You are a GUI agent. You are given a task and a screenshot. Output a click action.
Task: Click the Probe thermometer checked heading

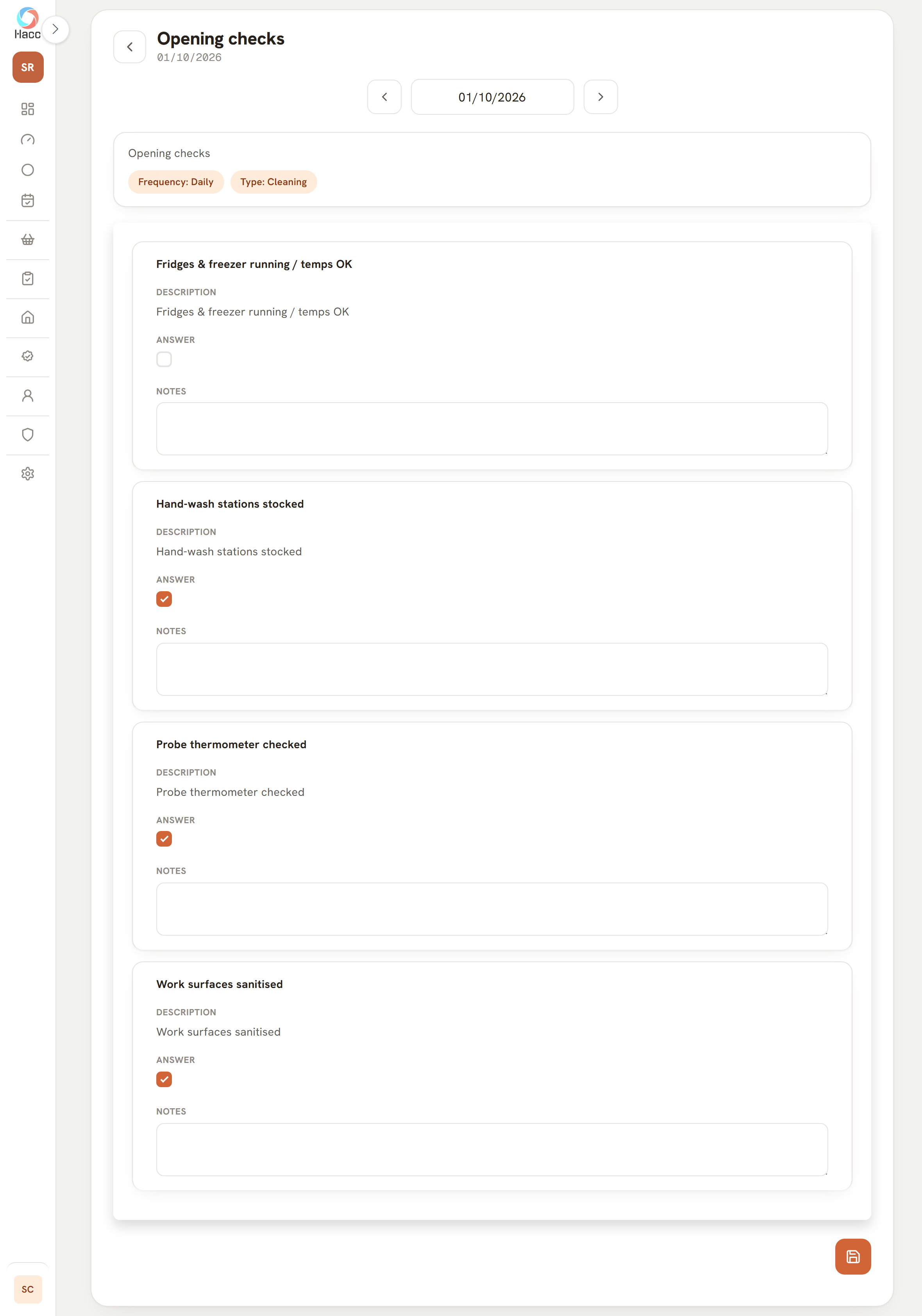click(x=231, y=745)
